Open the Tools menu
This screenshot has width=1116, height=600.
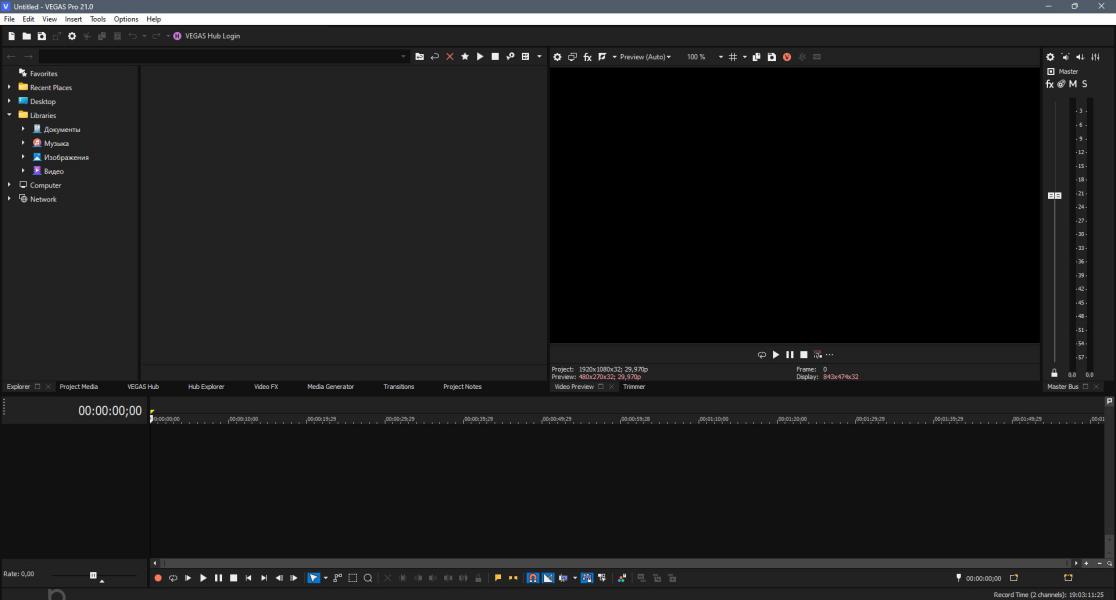point(98,19)
